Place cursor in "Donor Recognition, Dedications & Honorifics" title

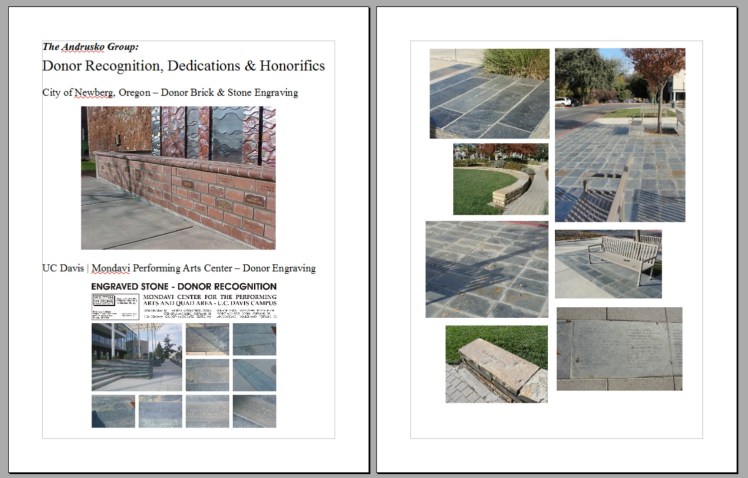click(x=183, y=66)
